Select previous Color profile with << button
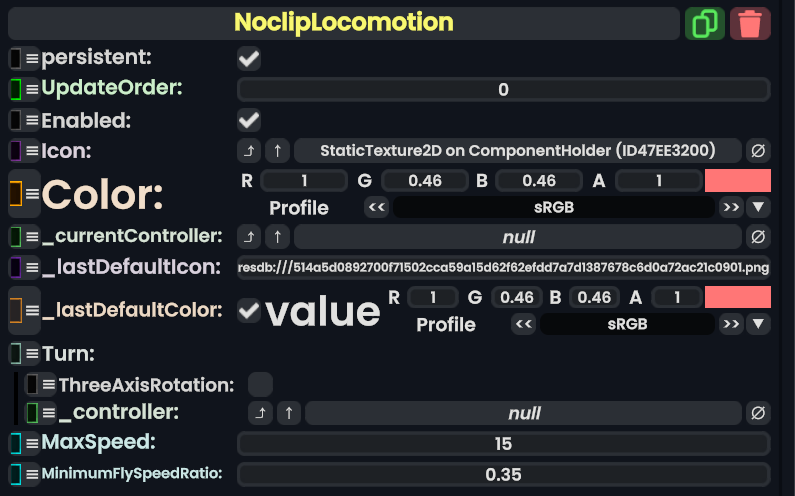The width and height of the screenshot is (795, 496). pyautogui.click(x=377, y=207)
